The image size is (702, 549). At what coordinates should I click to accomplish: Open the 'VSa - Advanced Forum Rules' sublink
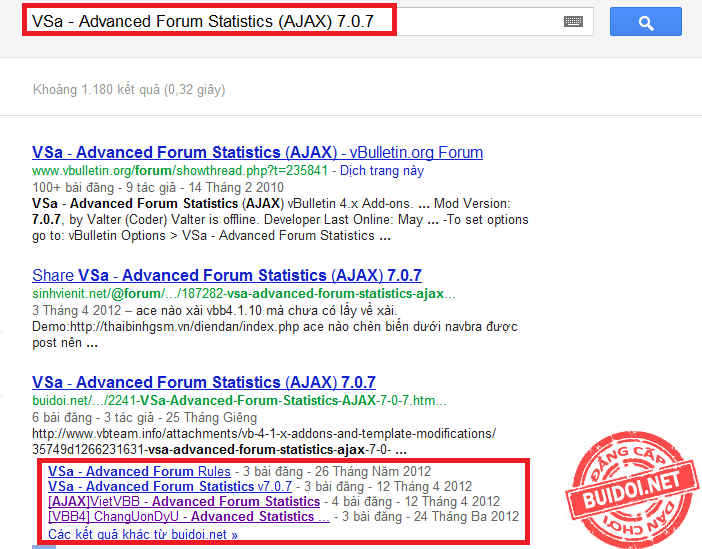[139, 472]
